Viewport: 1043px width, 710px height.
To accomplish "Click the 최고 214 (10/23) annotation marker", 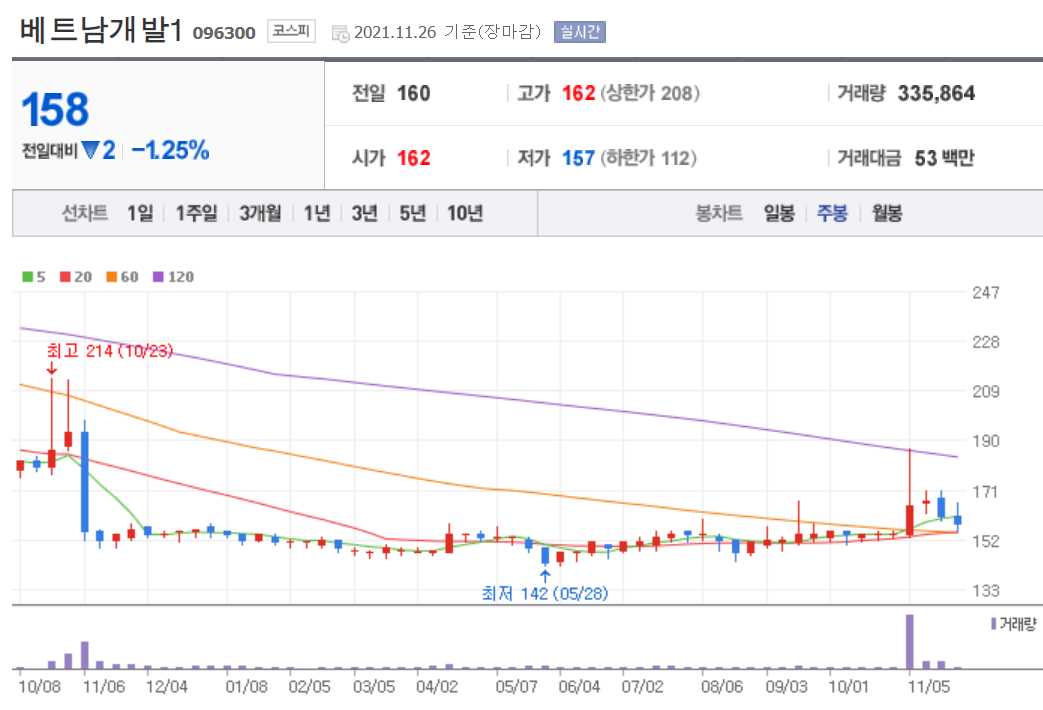I will (108, 353).
